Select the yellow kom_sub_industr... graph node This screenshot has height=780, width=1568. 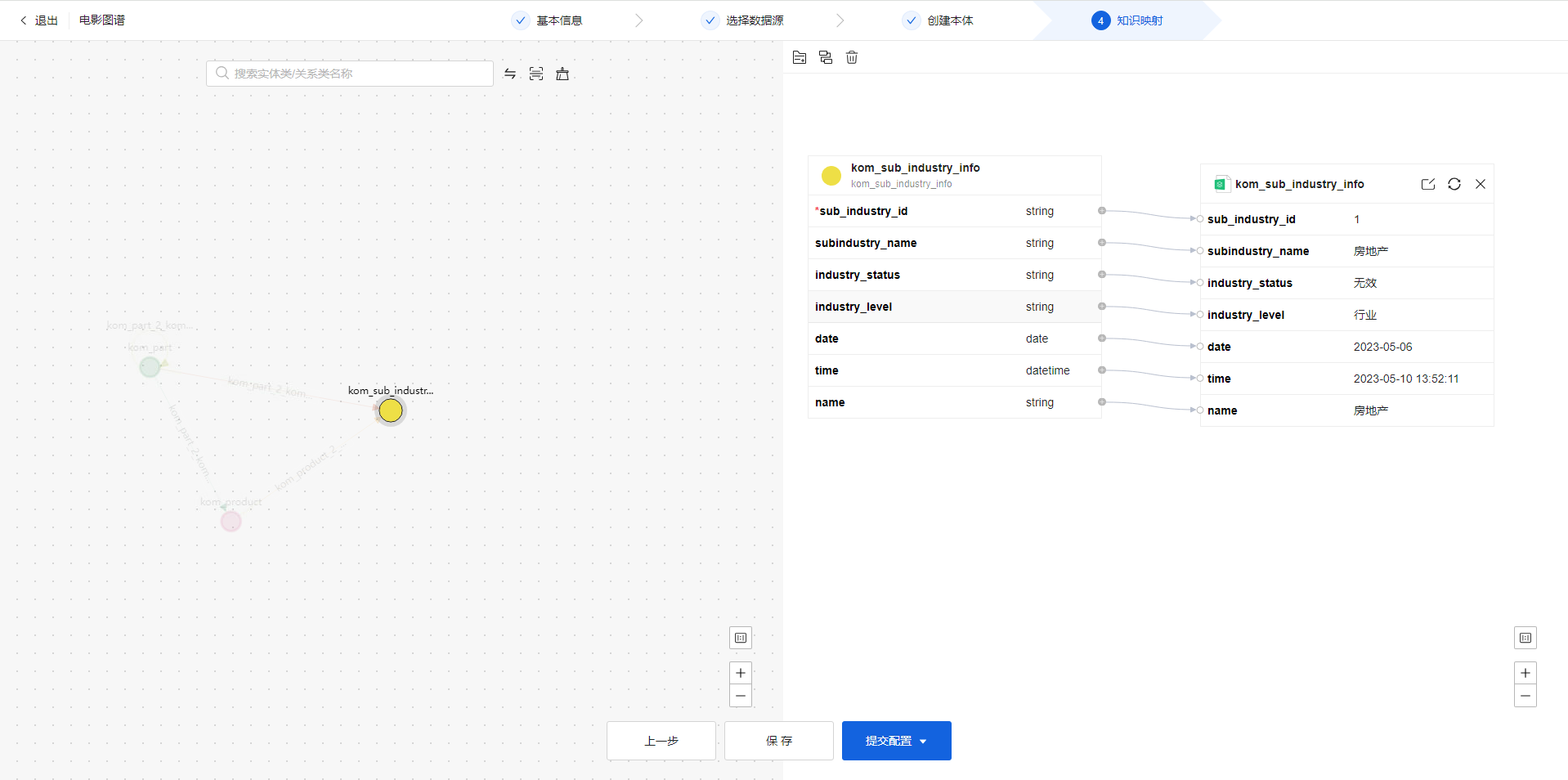pyautogui.click(x=391, y=410)
